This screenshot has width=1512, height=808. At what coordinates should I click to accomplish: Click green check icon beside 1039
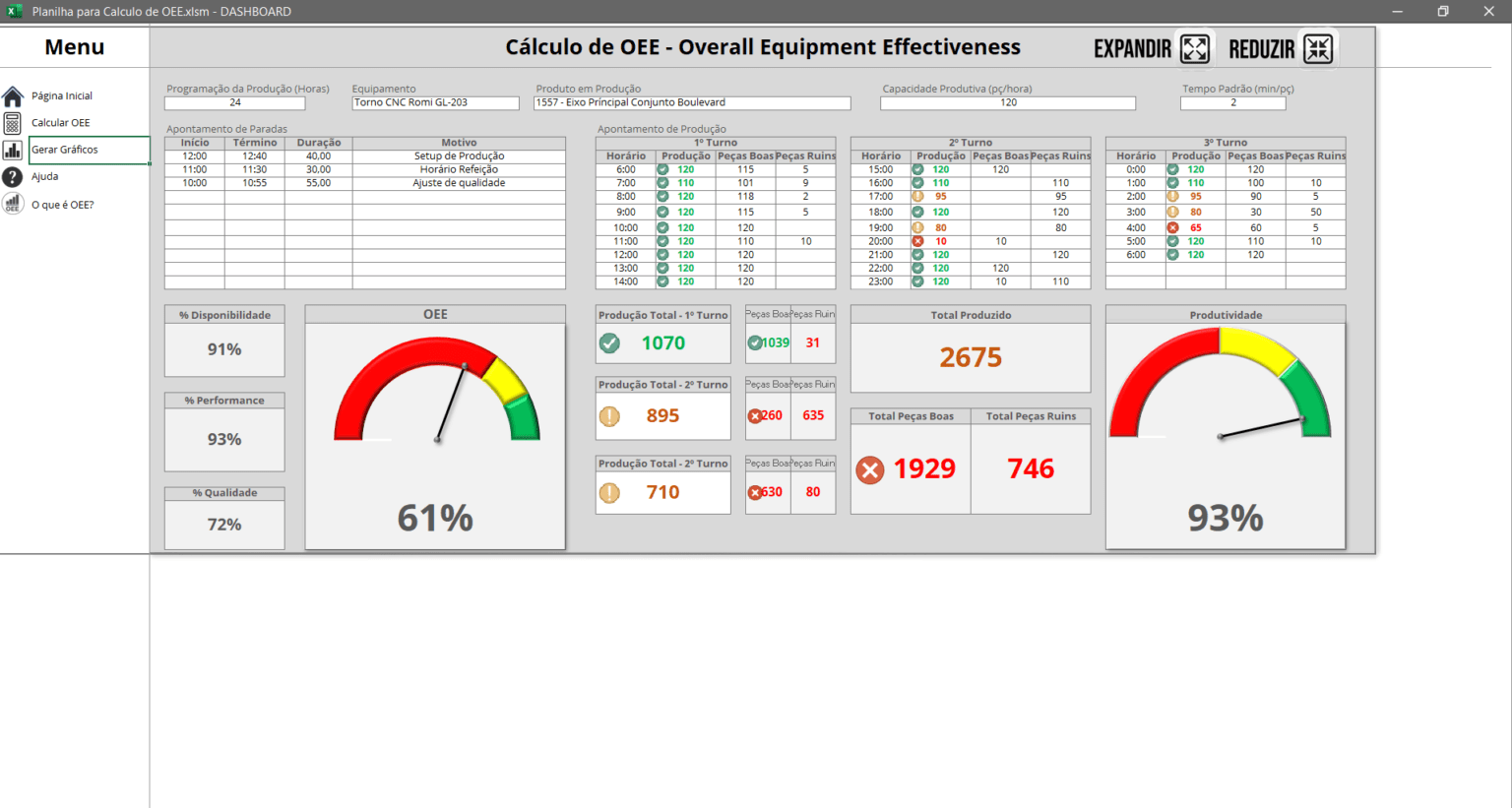(754, 342)
